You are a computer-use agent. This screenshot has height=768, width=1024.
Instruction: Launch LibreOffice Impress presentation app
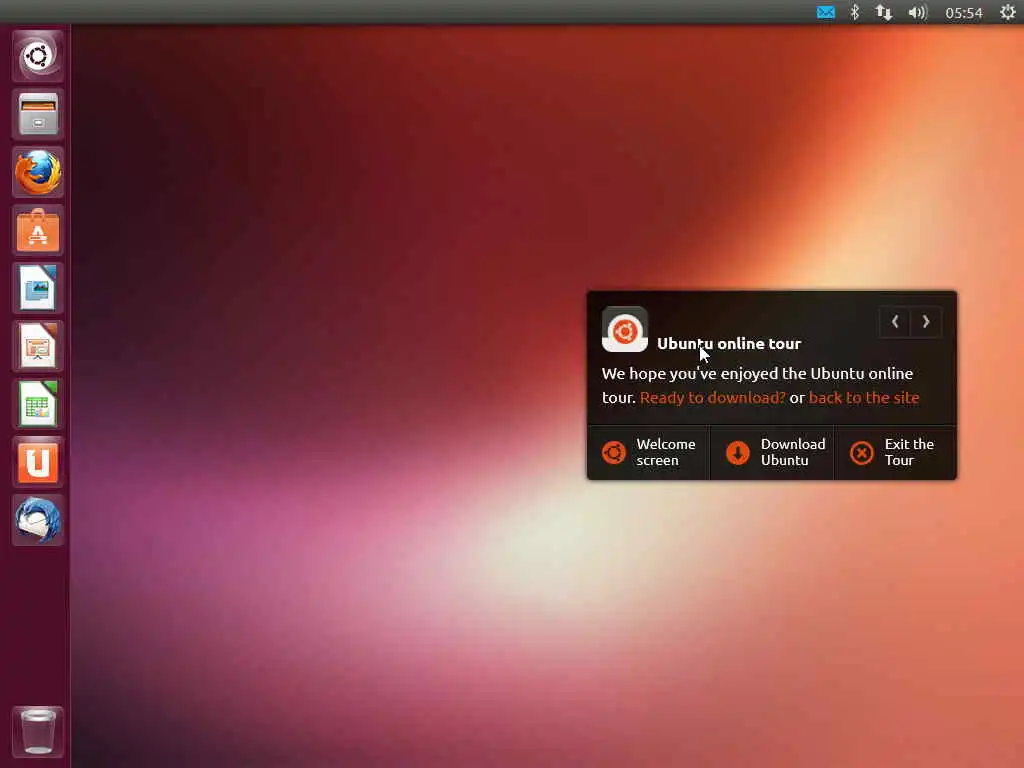(x=38, y=346)
